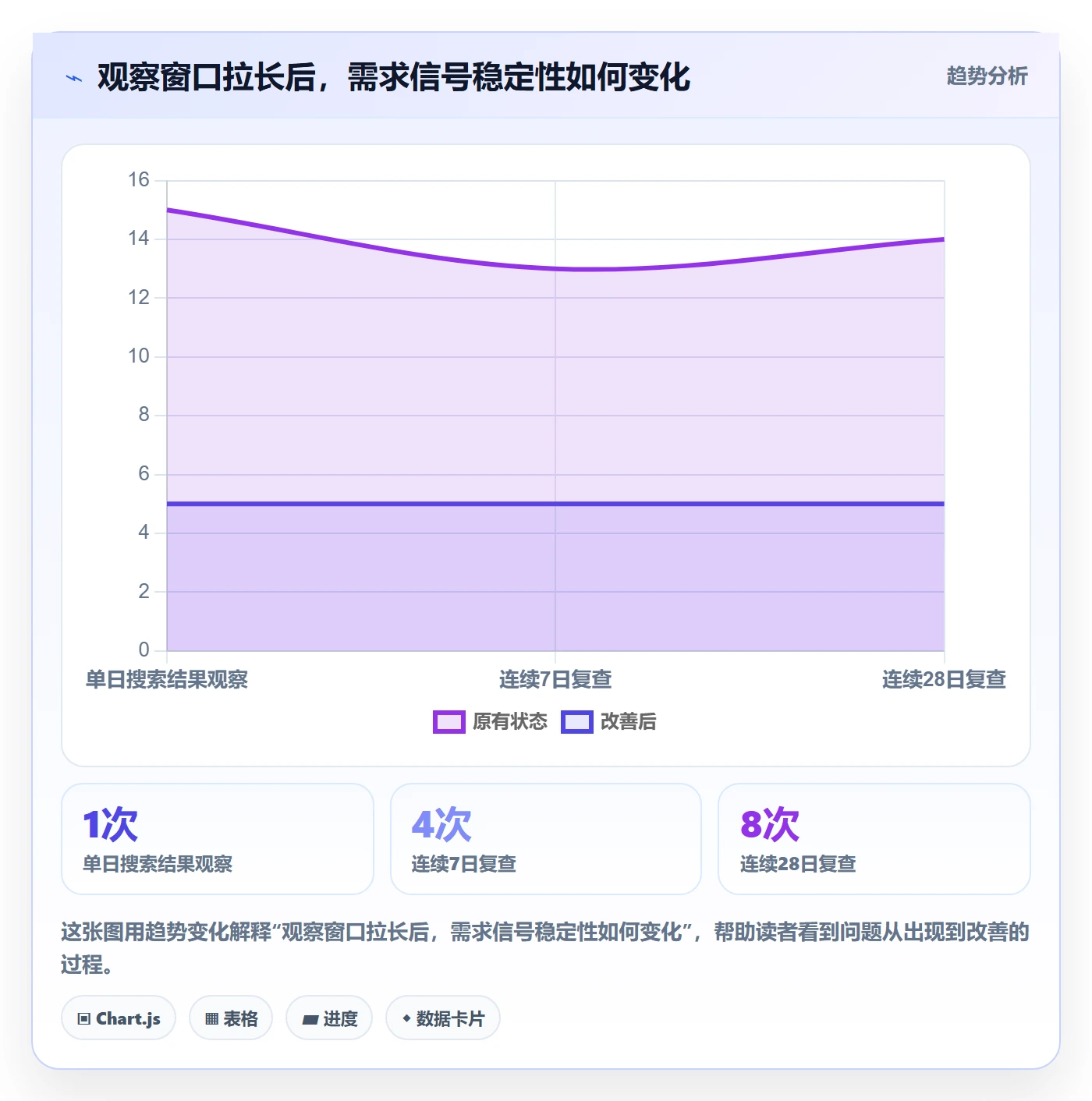
Task: Open the Chart.js tag
Action: [119, 1018]
